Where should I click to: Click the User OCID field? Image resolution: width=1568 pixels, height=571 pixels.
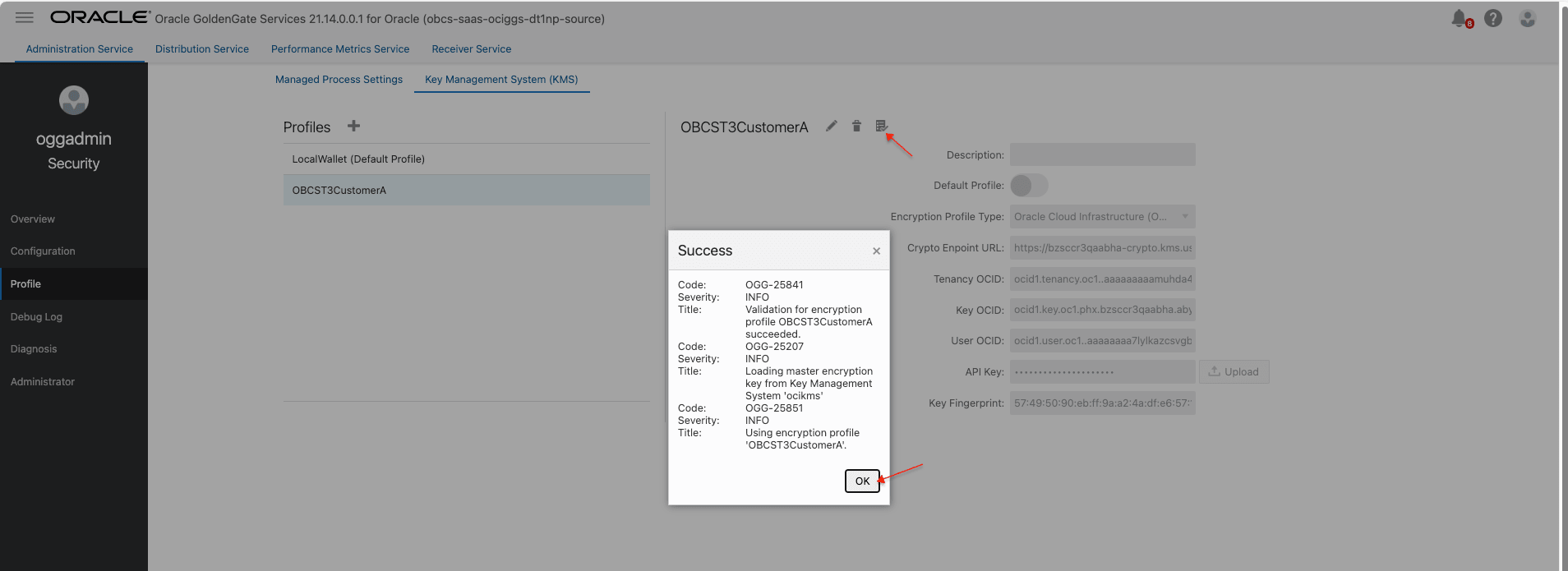[1102, 341]
